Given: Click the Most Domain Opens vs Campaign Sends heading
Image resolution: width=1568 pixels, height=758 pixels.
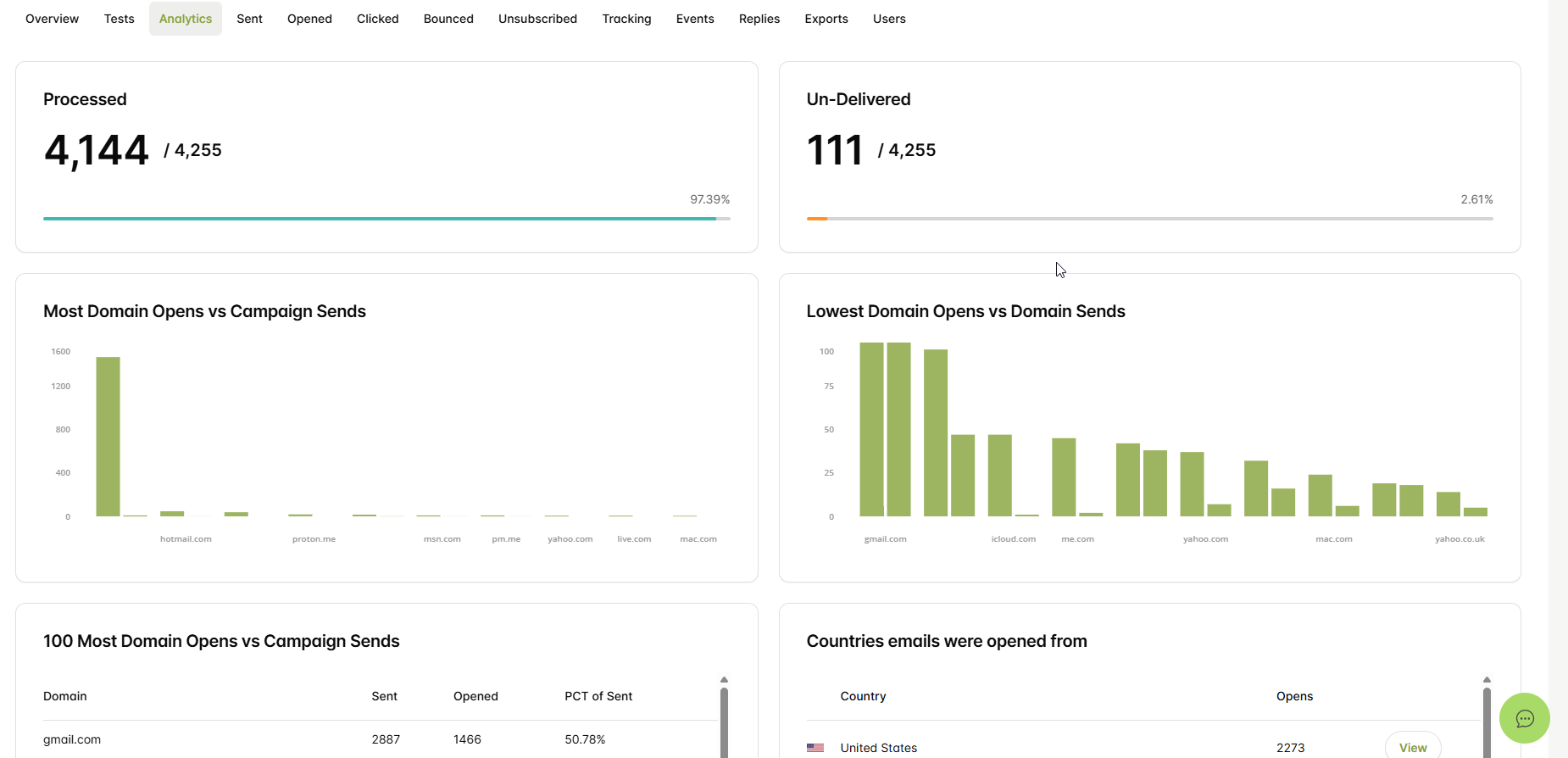Looking at the screenshot, I should point(204,311).
